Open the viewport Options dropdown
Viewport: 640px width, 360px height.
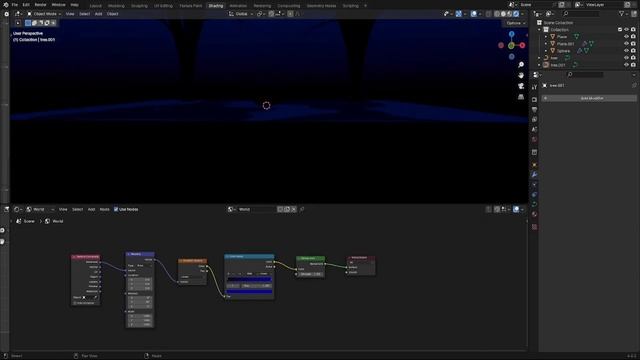(516, 23)
